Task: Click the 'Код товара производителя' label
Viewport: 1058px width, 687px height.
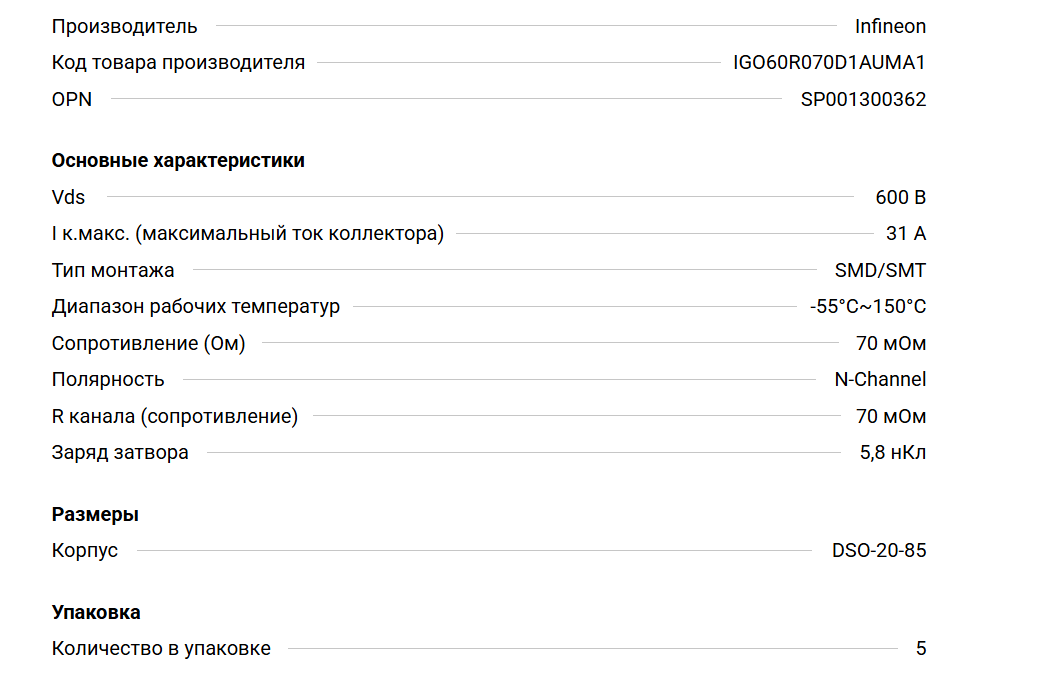Action: click(x=178, y=63)
